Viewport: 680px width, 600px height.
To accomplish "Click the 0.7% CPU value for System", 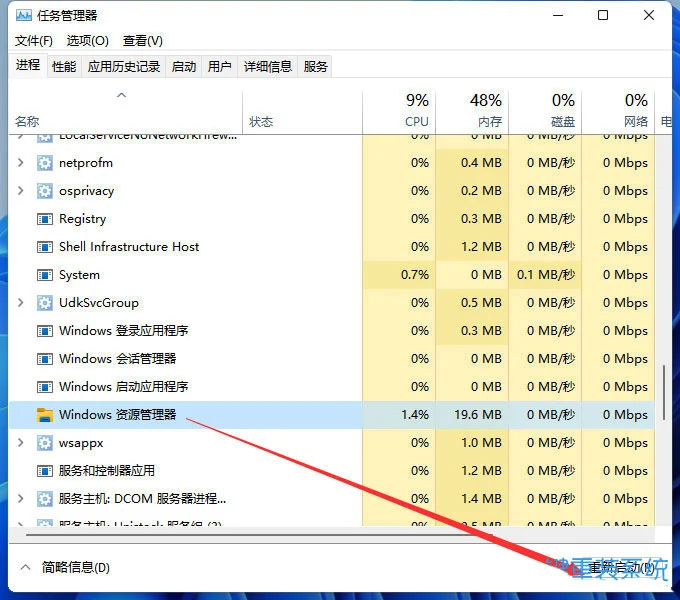I will (x=415, y=275).
